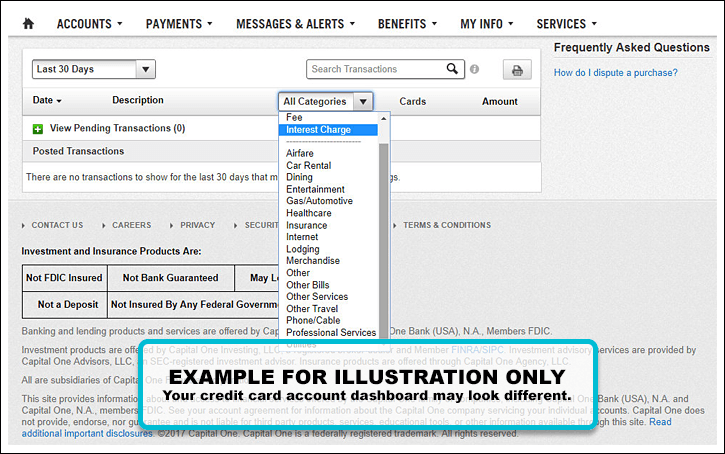725x454 pixels.
Task: Open the Messages & Alerts menu
Action: click(295, 24)
